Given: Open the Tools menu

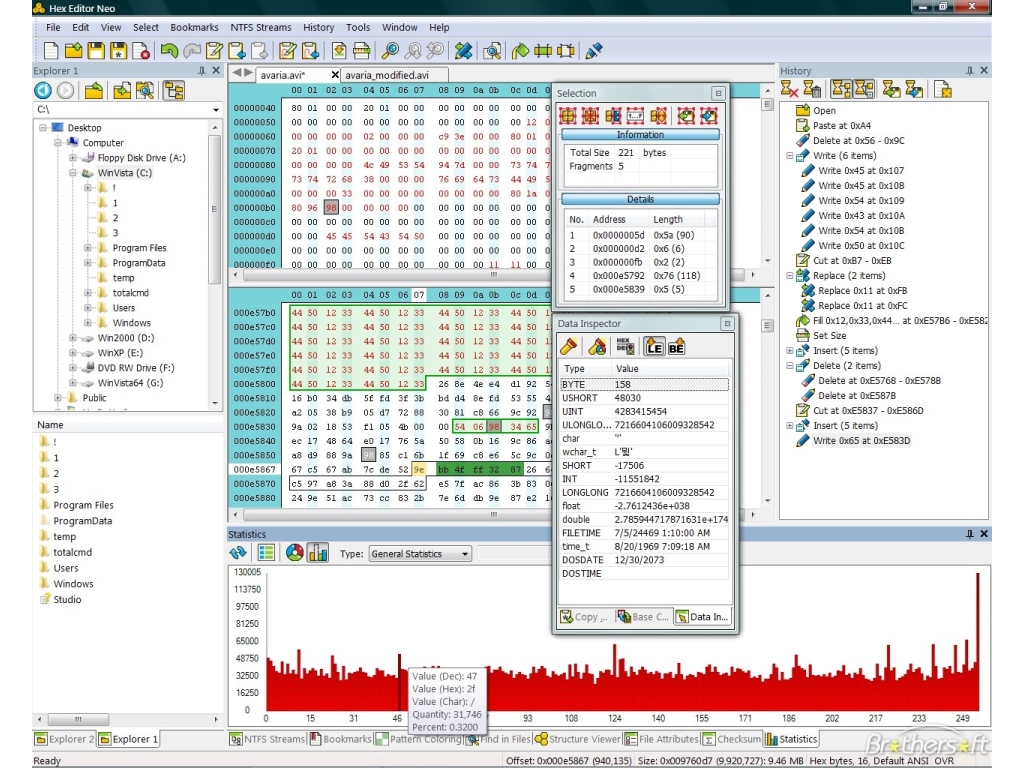Looking at the screenshot, I should (x=357, y=27).
